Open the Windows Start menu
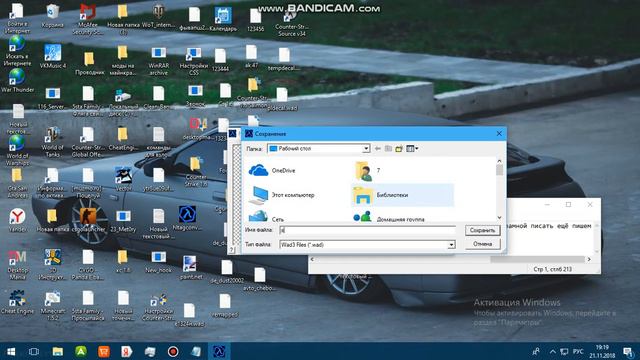 [11, 351]
